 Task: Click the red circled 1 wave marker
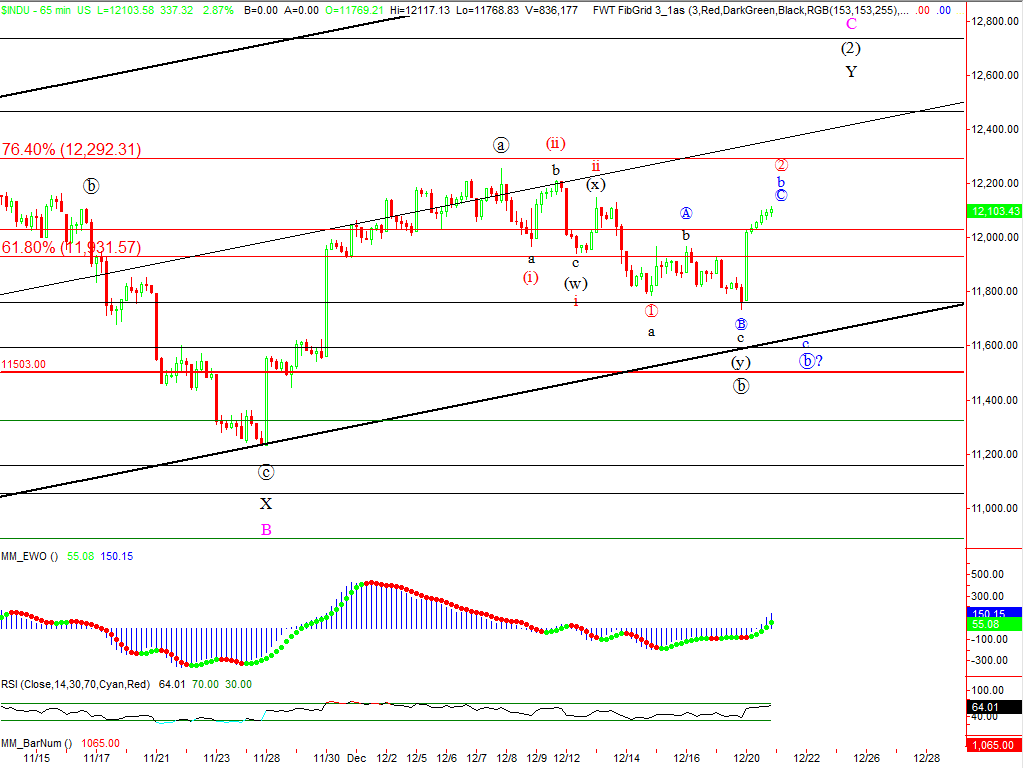[x=651, y=311]
